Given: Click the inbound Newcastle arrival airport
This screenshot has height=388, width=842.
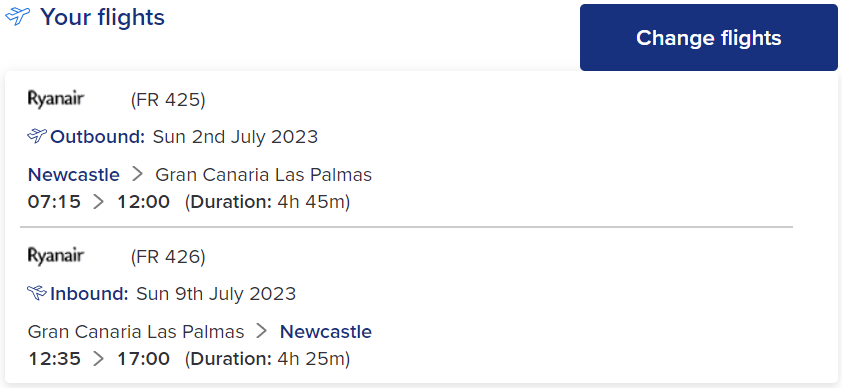Looking at the screenshot, I should point(326,332).
